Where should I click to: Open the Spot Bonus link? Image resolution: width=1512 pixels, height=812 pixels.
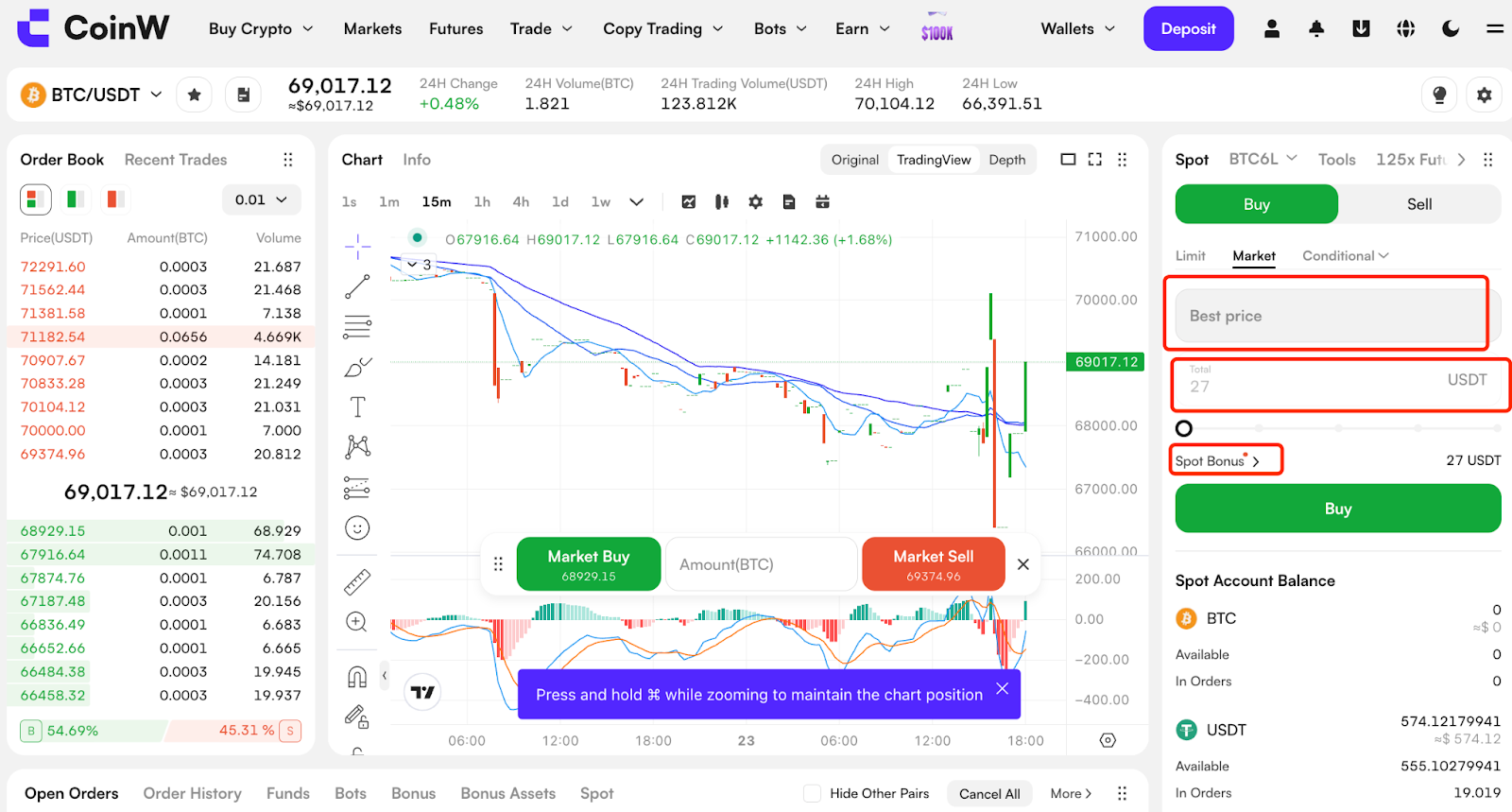coord(1217,460)
